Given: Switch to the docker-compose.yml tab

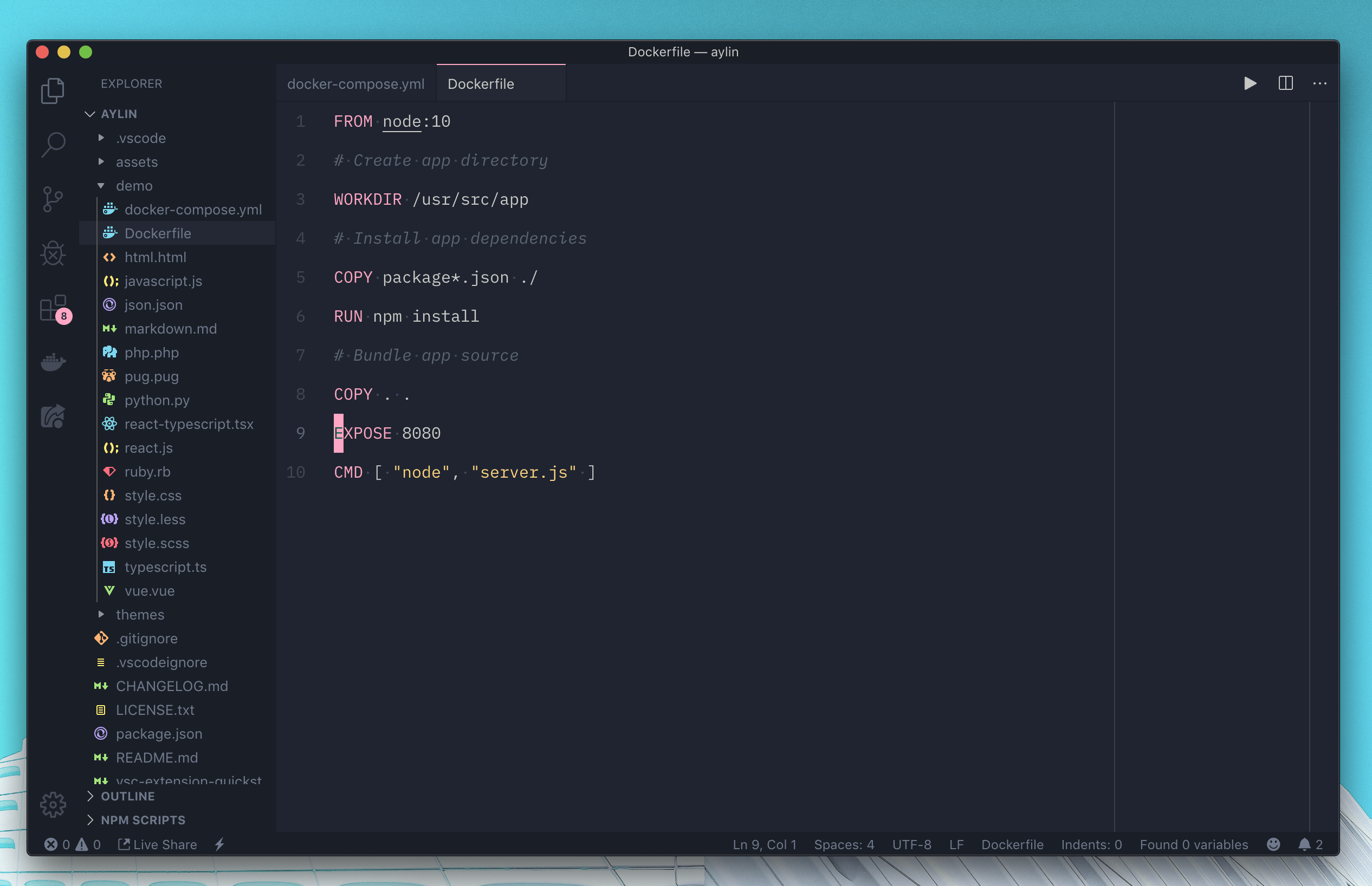Looking at the screenshot, I should click(x=355, y=83).
